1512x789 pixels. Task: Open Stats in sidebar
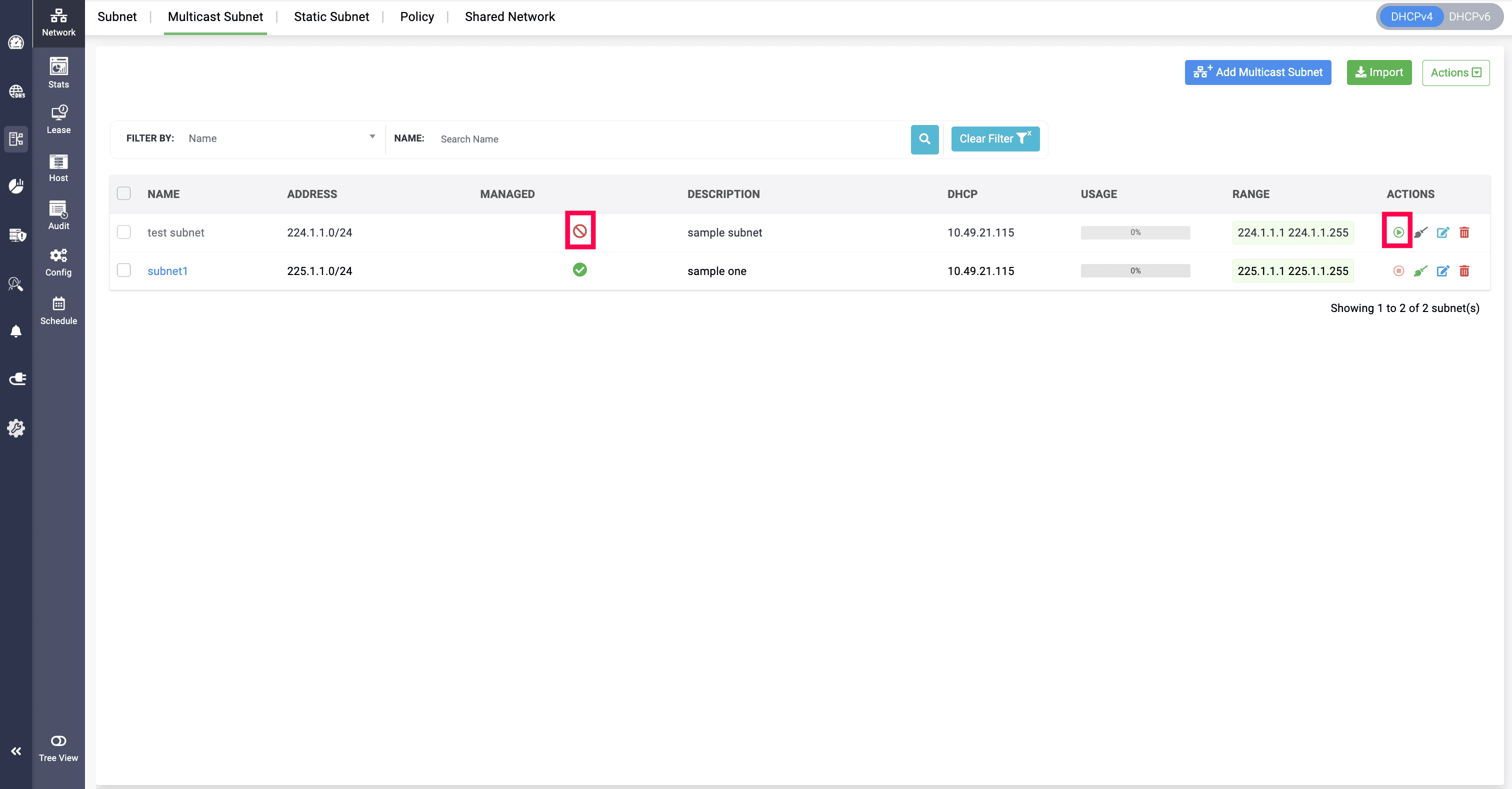pos(58,73)
